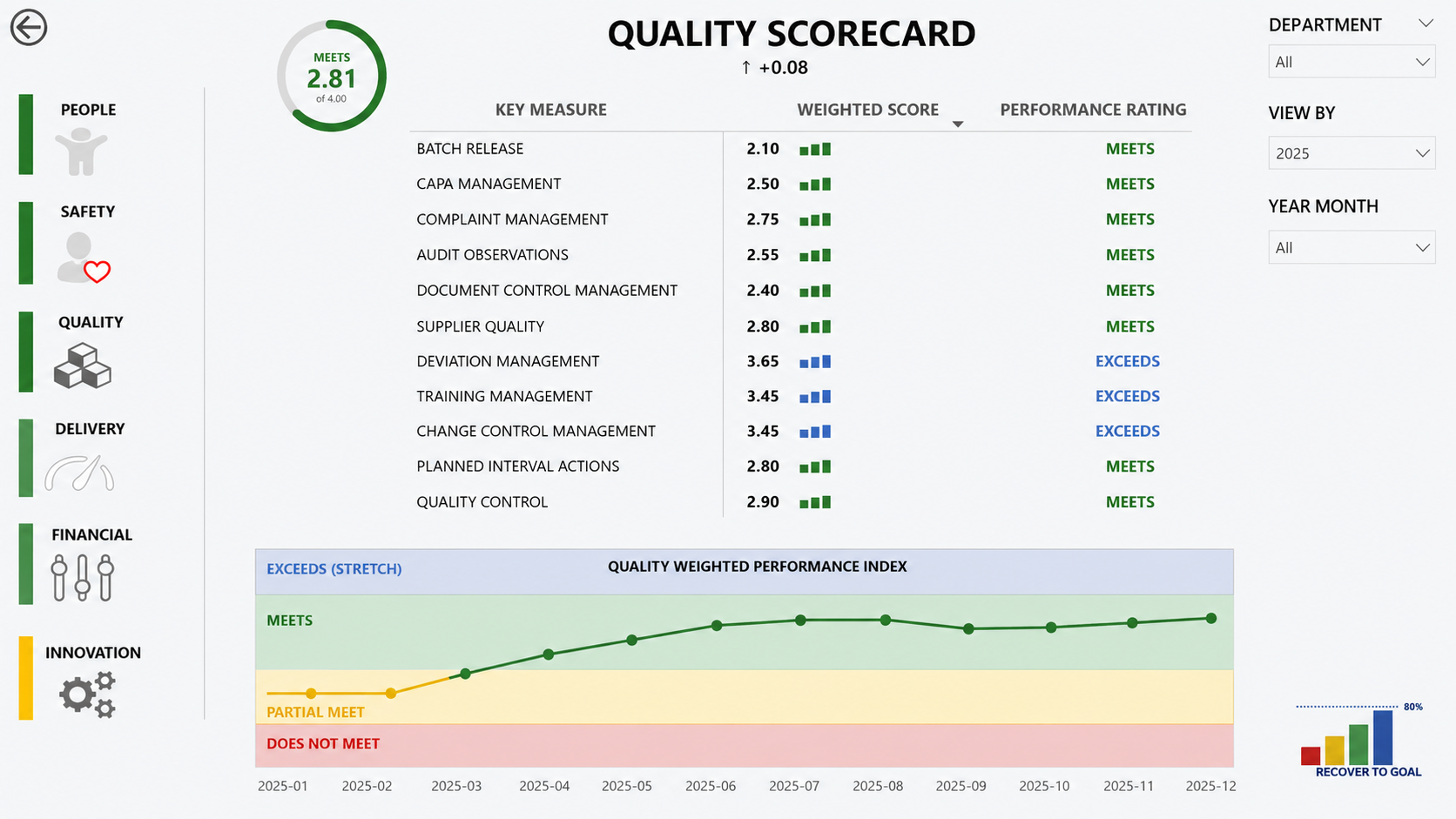Click the People green status bar
The width and height of the screenshot is (1456, 819).
coord(26,134)
